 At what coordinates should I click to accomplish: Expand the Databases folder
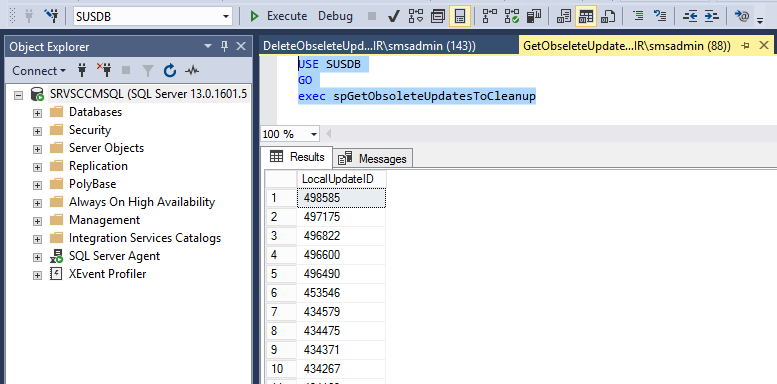[x=37, y=113]
